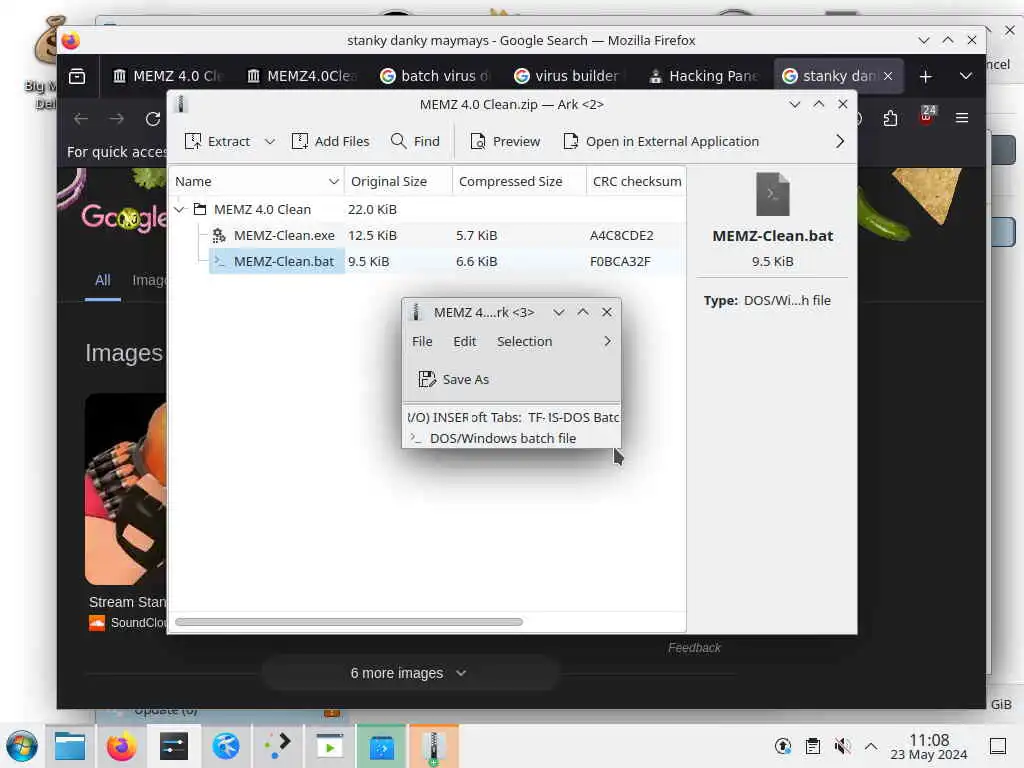This screenshot has height=768, width=1024.
Task: Open the Extract dropdown arrow
Action: click(270, 141)
